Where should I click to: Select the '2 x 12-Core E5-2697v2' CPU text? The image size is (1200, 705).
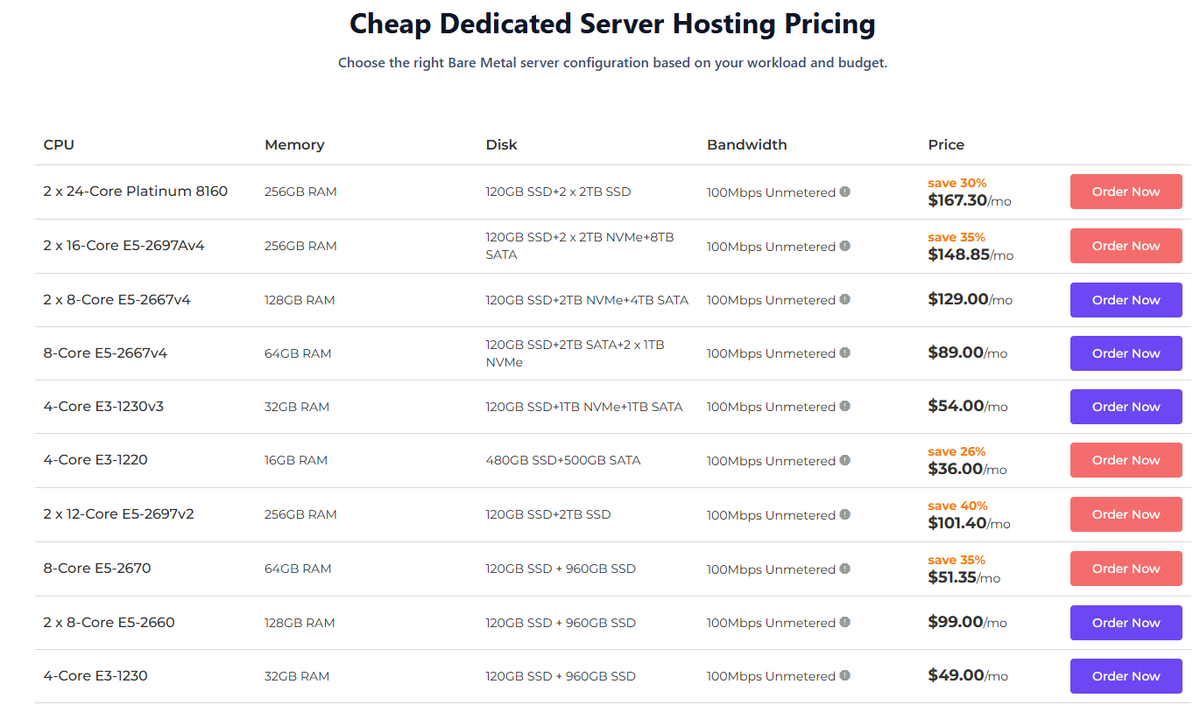(118, 514)
